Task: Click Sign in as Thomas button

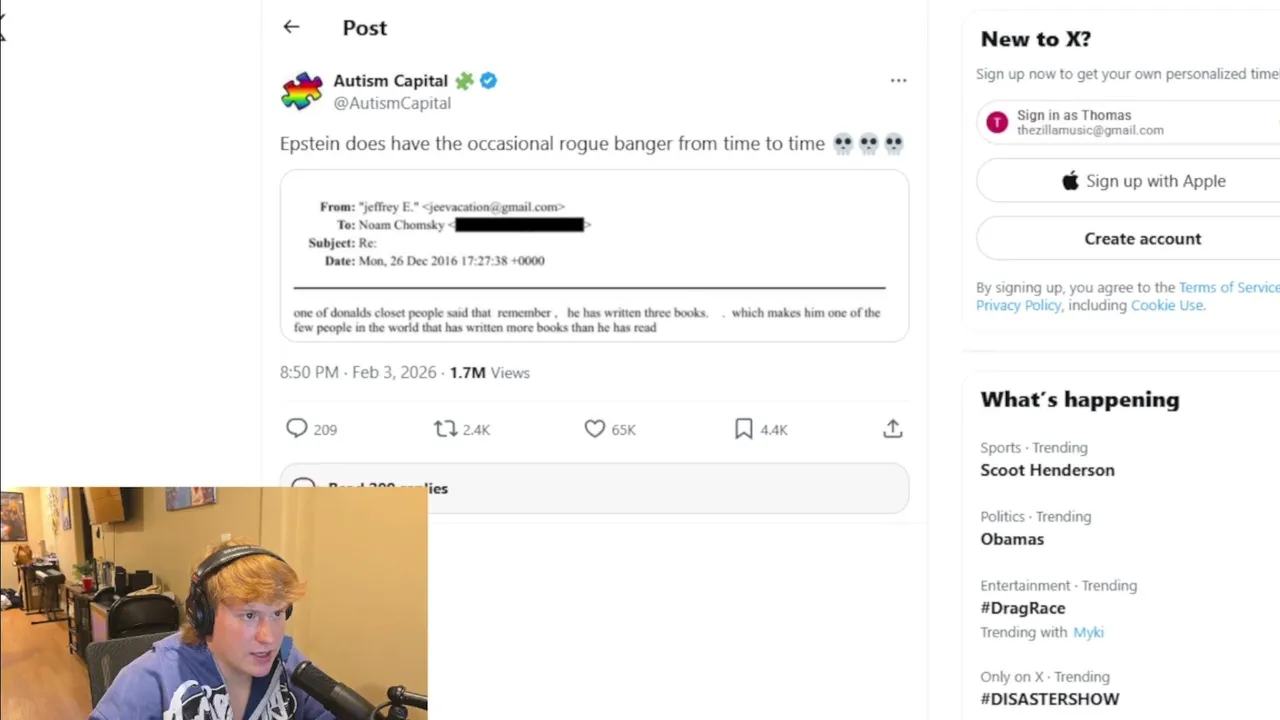Action: pyautogui.click(x=1128, y=122)
